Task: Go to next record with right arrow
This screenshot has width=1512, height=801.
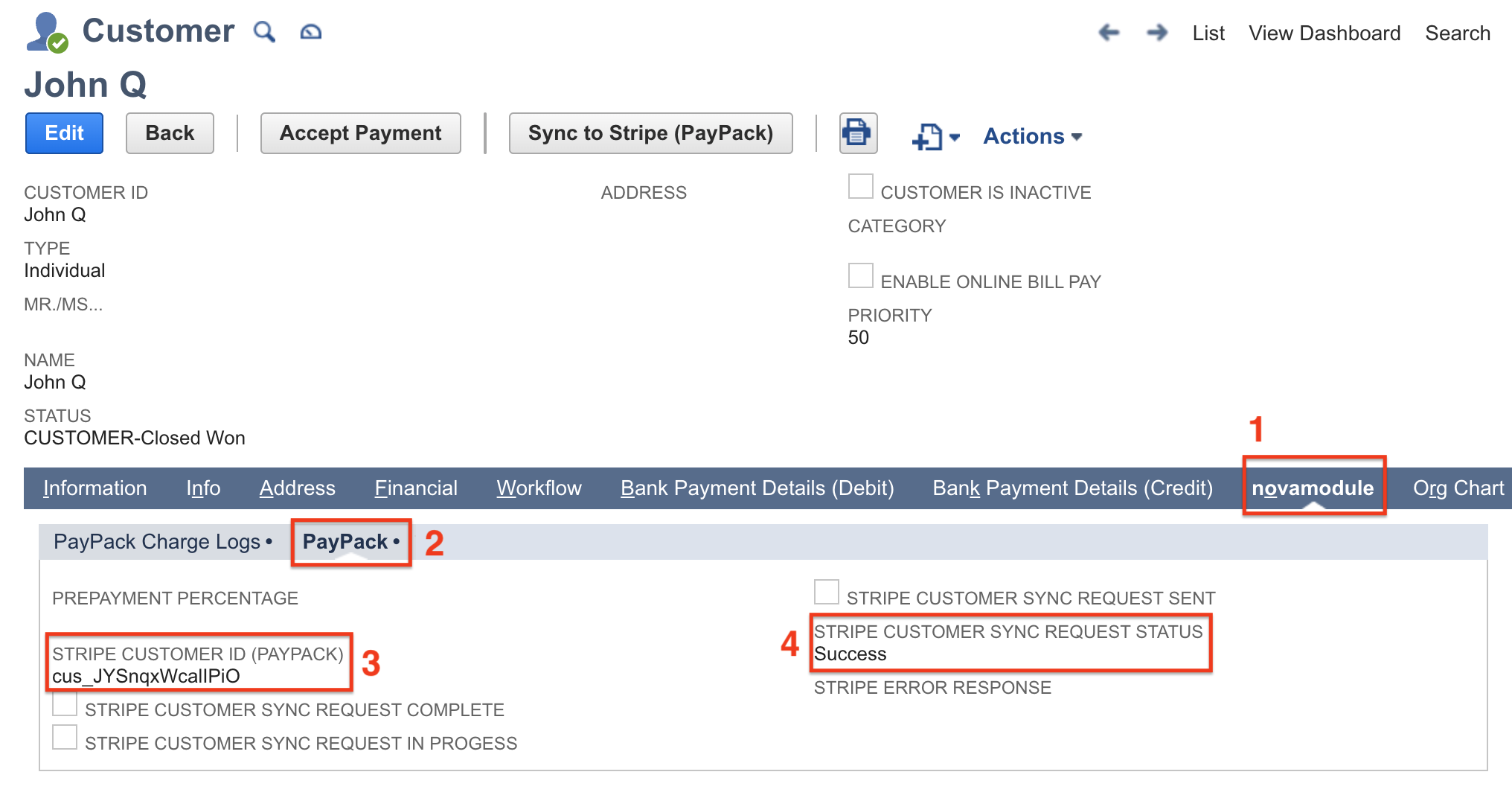Action: 1157,32
